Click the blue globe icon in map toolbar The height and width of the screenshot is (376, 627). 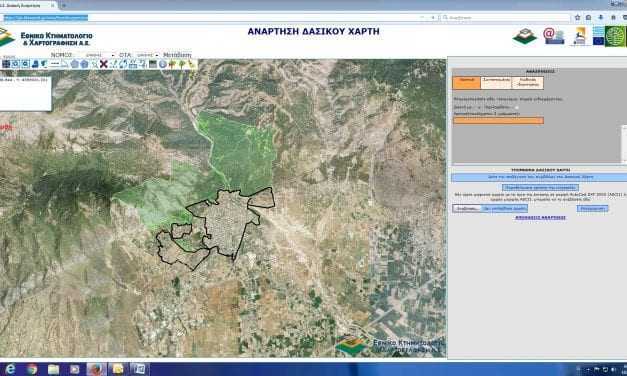coord(163,64)
